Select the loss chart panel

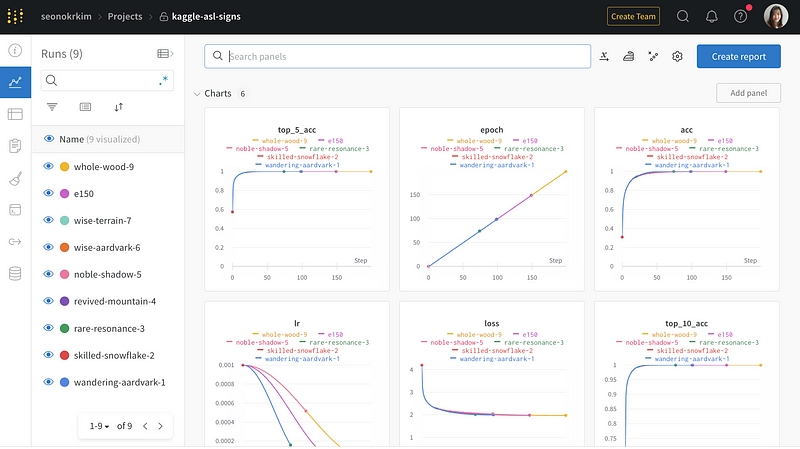pos(492,374)
